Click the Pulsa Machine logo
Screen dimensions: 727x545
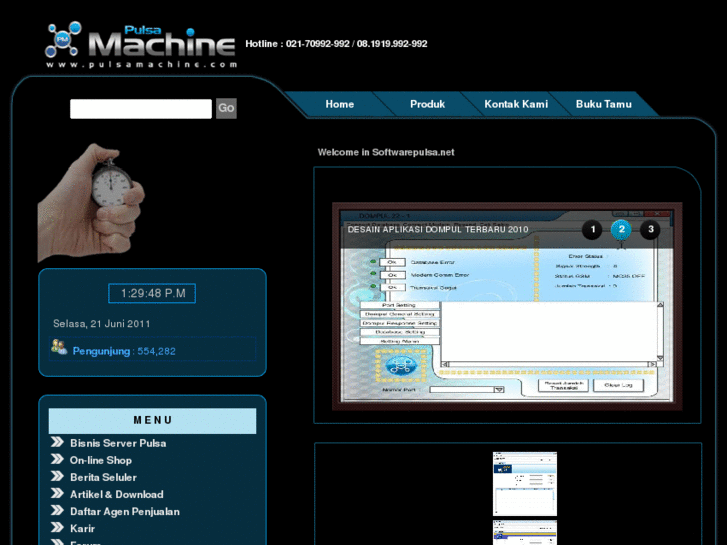click(x=141, y=45)
